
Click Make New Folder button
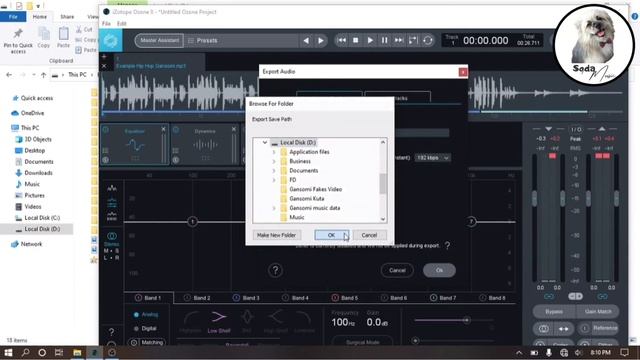276,235
